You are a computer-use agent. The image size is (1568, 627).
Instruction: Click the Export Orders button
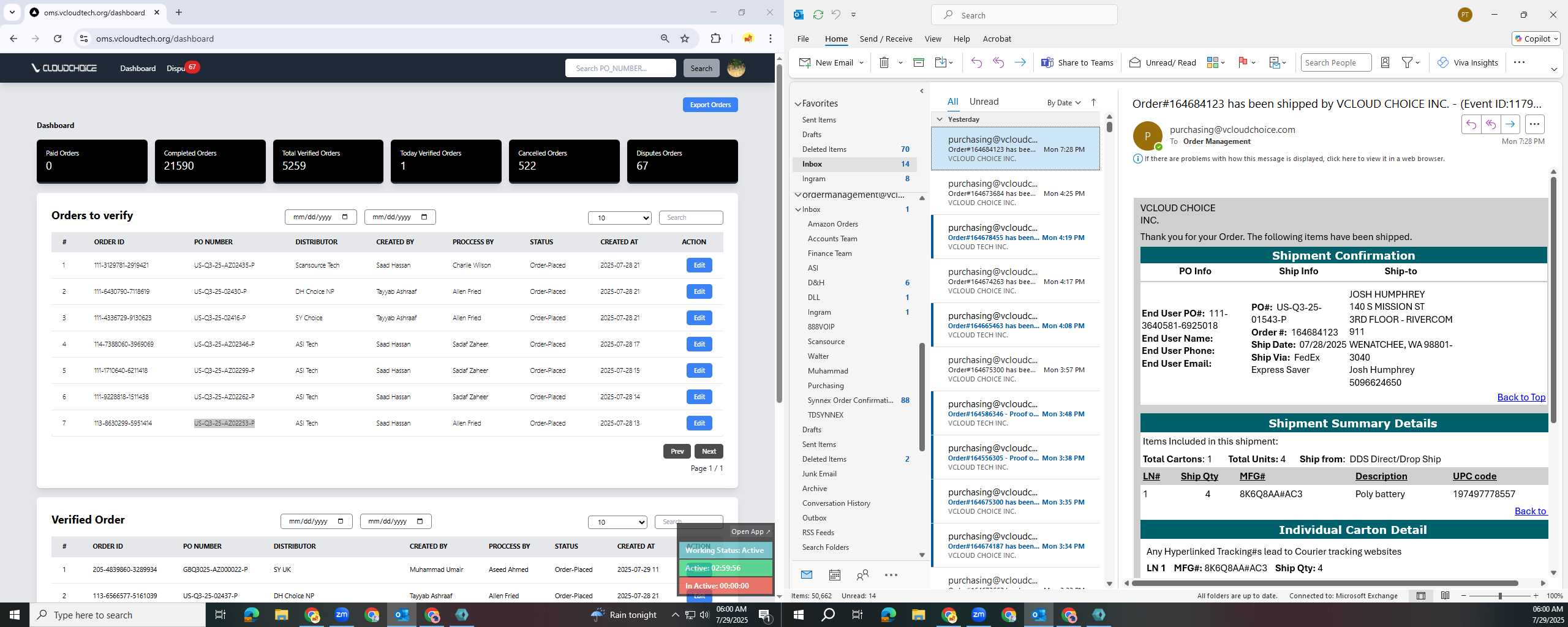point(710,105)
